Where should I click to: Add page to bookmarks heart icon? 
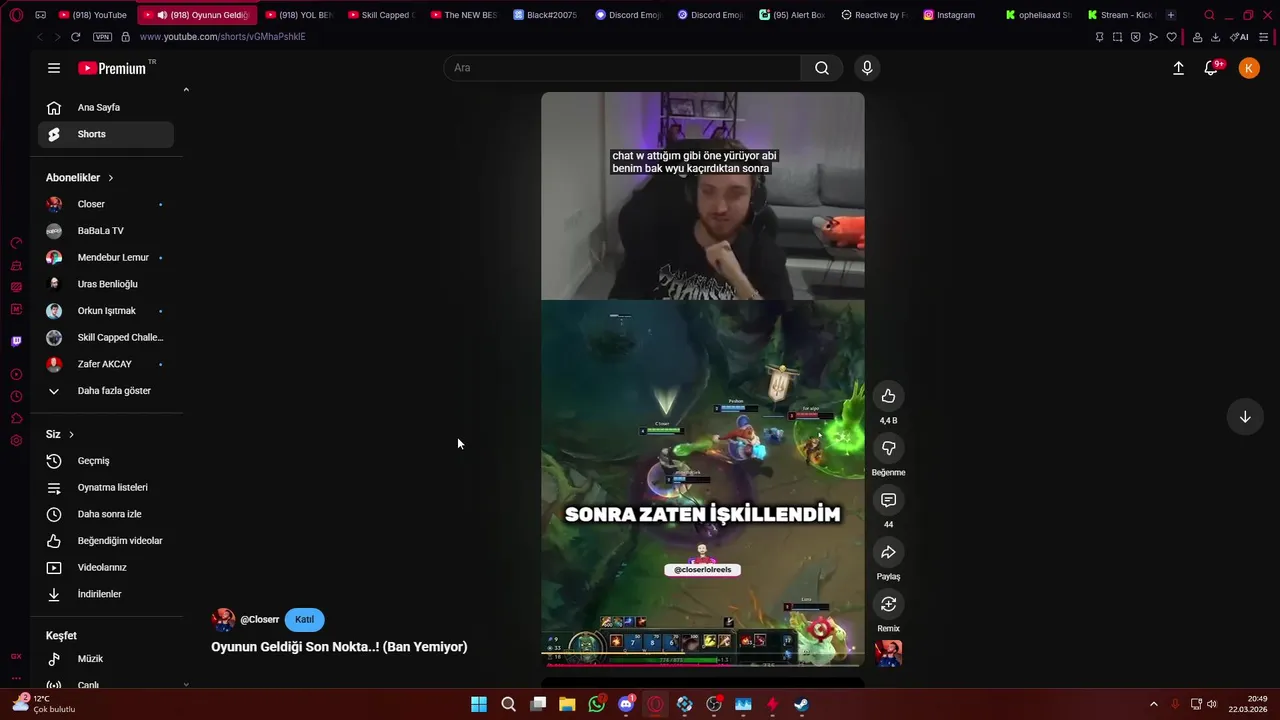[1172, 37]
